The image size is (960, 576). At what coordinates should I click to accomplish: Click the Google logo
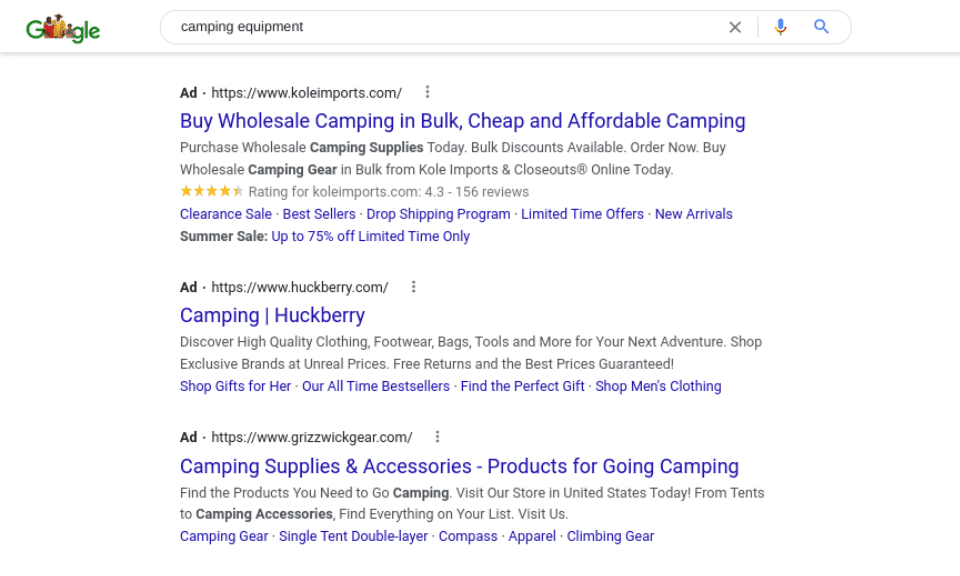(x=62, y=27)
